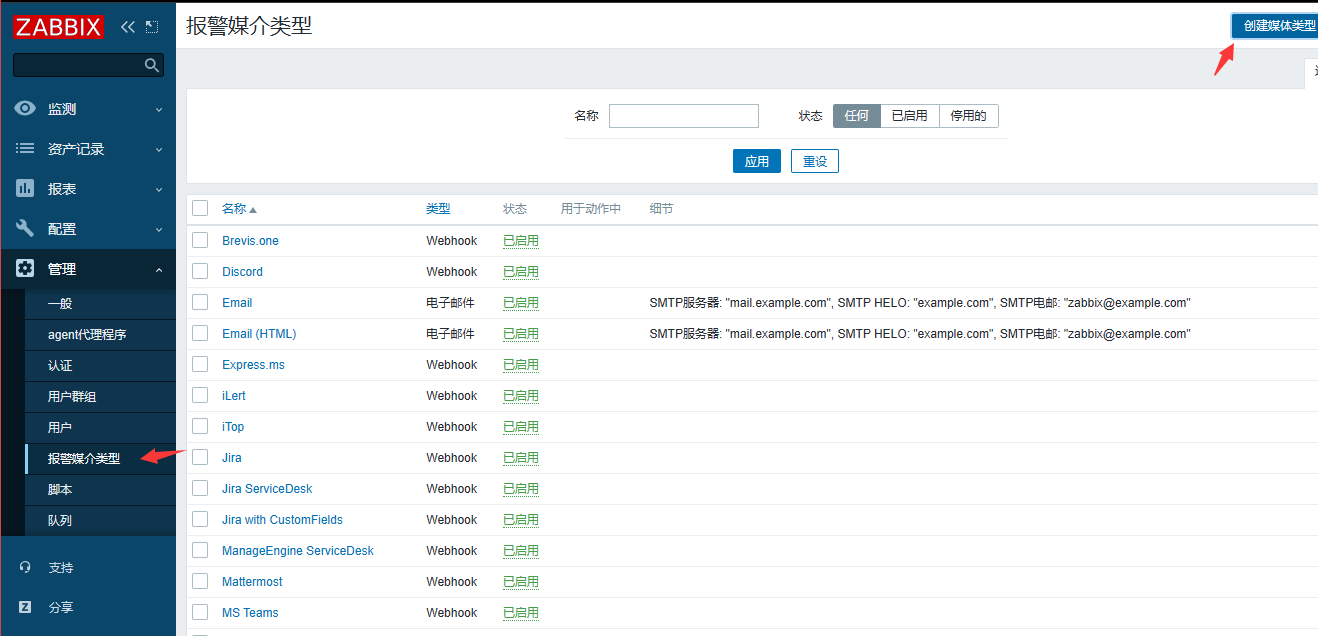Toggle 已启用 status for Email row
This screenshot has height=636, width=1318.
pos(521,302)
